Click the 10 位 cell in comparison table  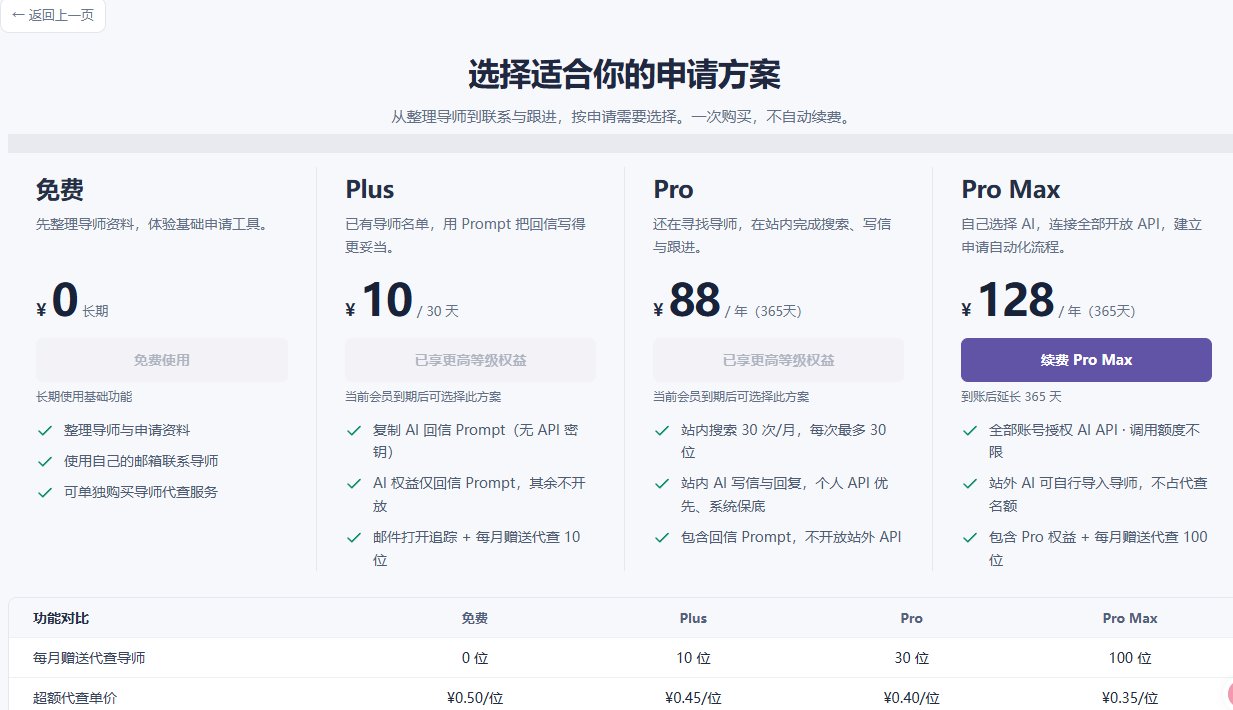pyautogui.click(x=693, y=658)
